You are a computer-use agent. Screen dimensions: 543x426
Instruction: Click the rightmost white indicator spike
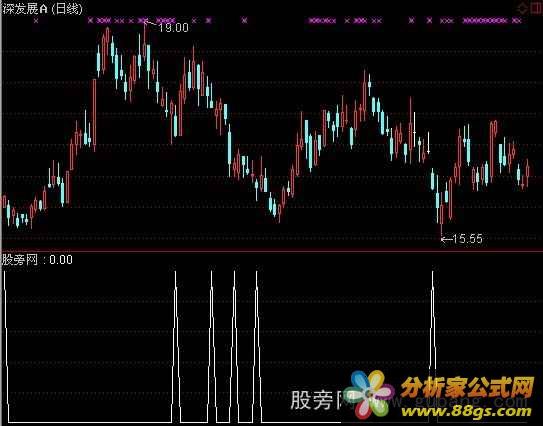433,346
